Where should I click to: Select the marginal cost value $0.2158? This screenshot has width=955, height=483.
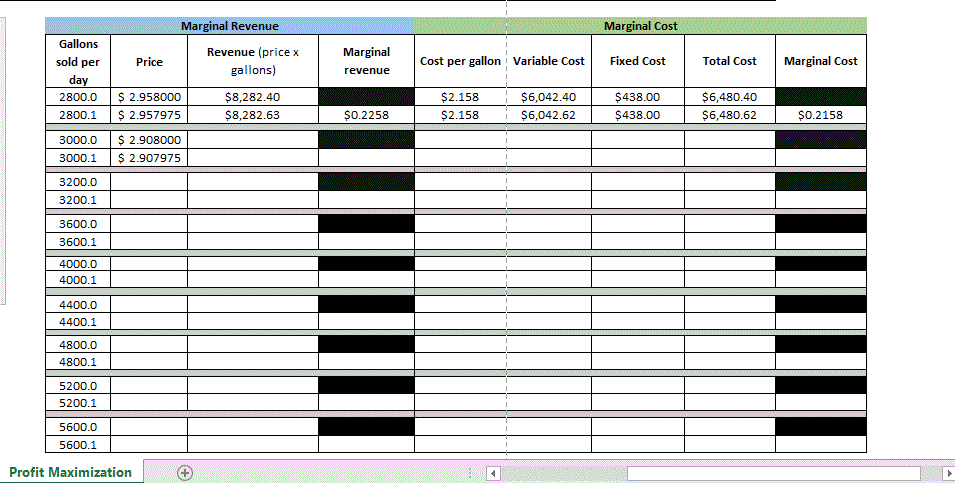821,115
